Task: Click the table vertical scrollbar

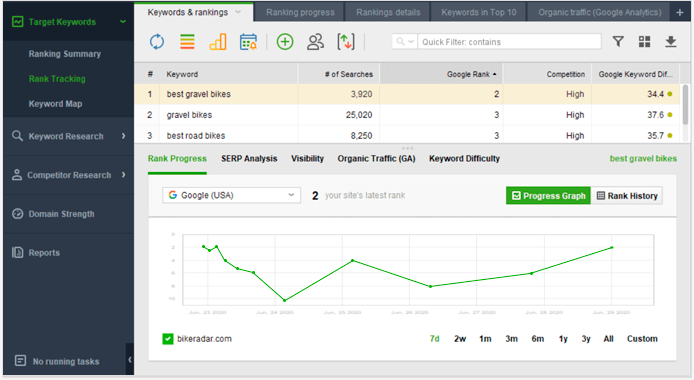Action: pyautogui.click(x=685, y=105)
